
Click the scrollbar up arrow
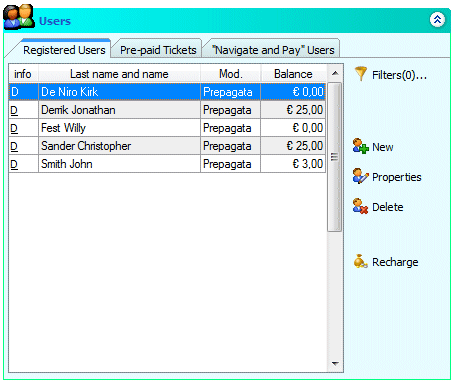335,73
